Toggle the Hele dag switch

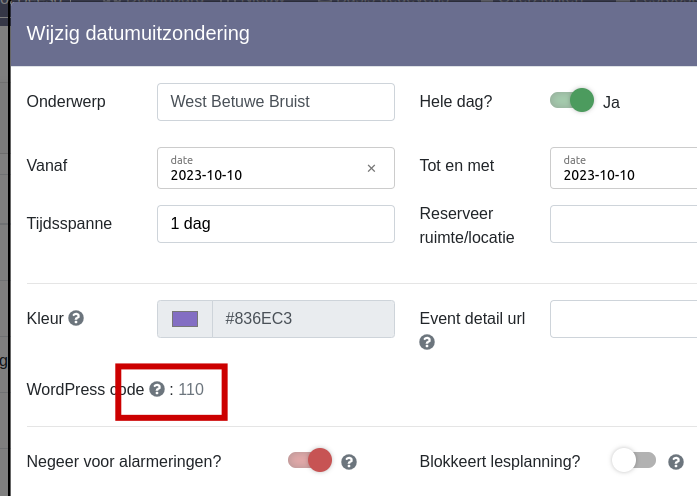[x=572, y=101]
